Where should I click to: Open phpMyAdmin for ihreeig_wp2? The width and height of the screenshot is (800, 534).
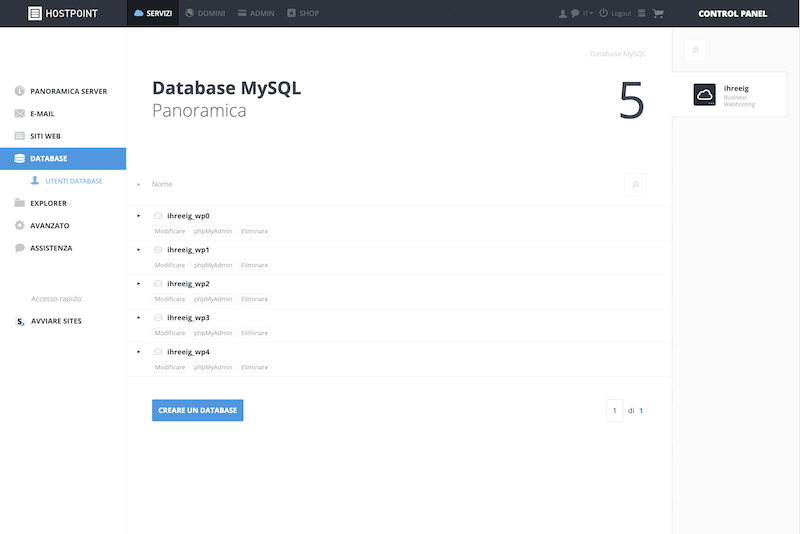click(213, 299)
